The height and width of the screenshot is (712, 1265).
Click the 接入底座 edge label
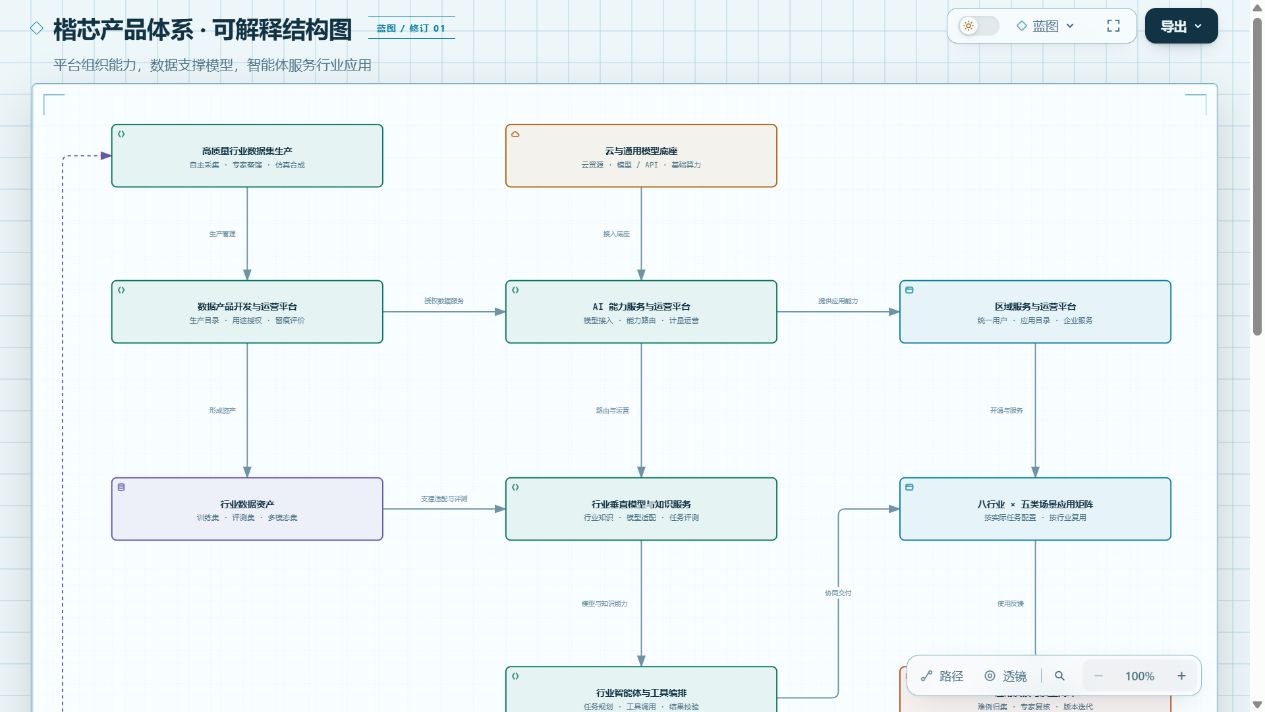[x=616, y=233]
